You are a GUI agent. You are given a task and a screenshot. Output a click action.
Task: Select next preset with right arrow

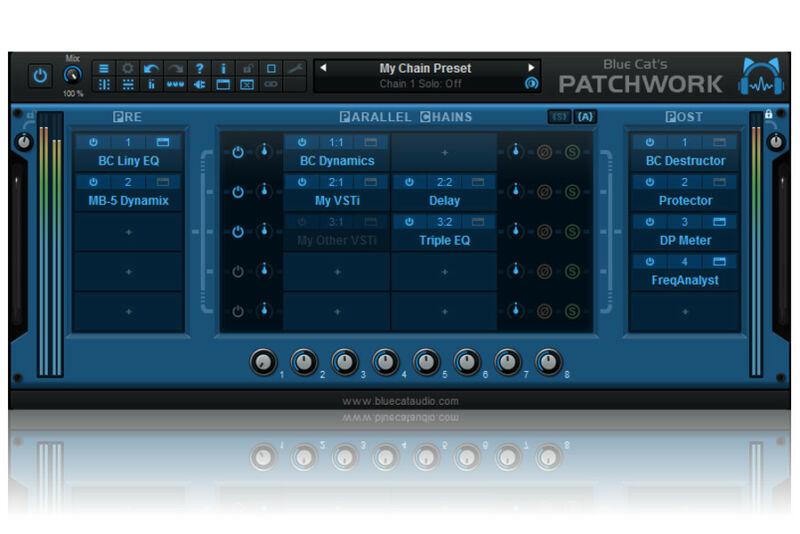531,67
